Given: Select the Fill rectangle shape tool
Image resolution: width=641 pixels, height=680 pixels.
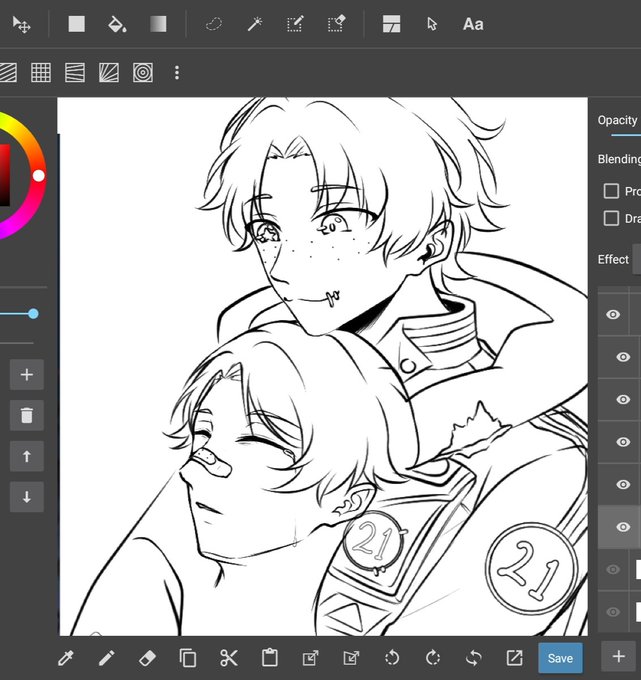Looking at the screenshot, I should (x=76, y=24).
